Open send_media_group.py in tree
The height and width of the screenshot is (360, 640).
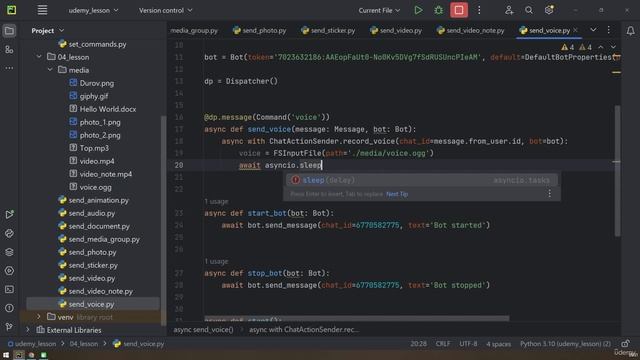104,239
